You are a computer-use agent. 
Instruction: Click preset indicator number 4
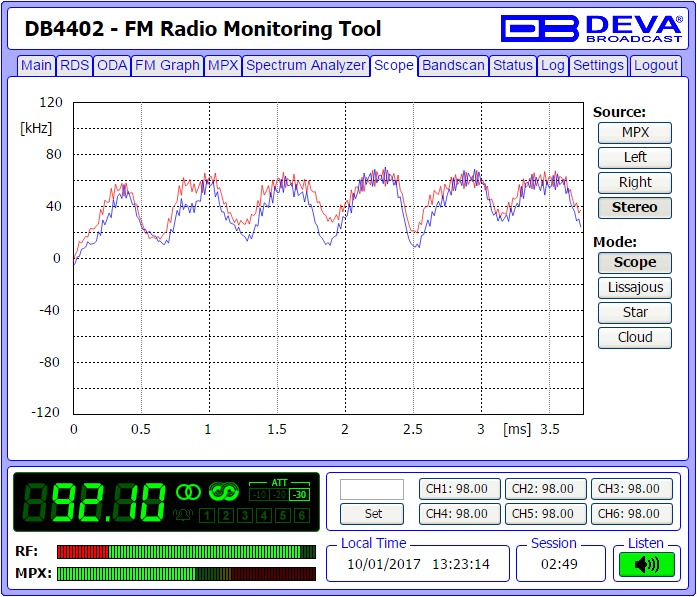coord(264,515)
